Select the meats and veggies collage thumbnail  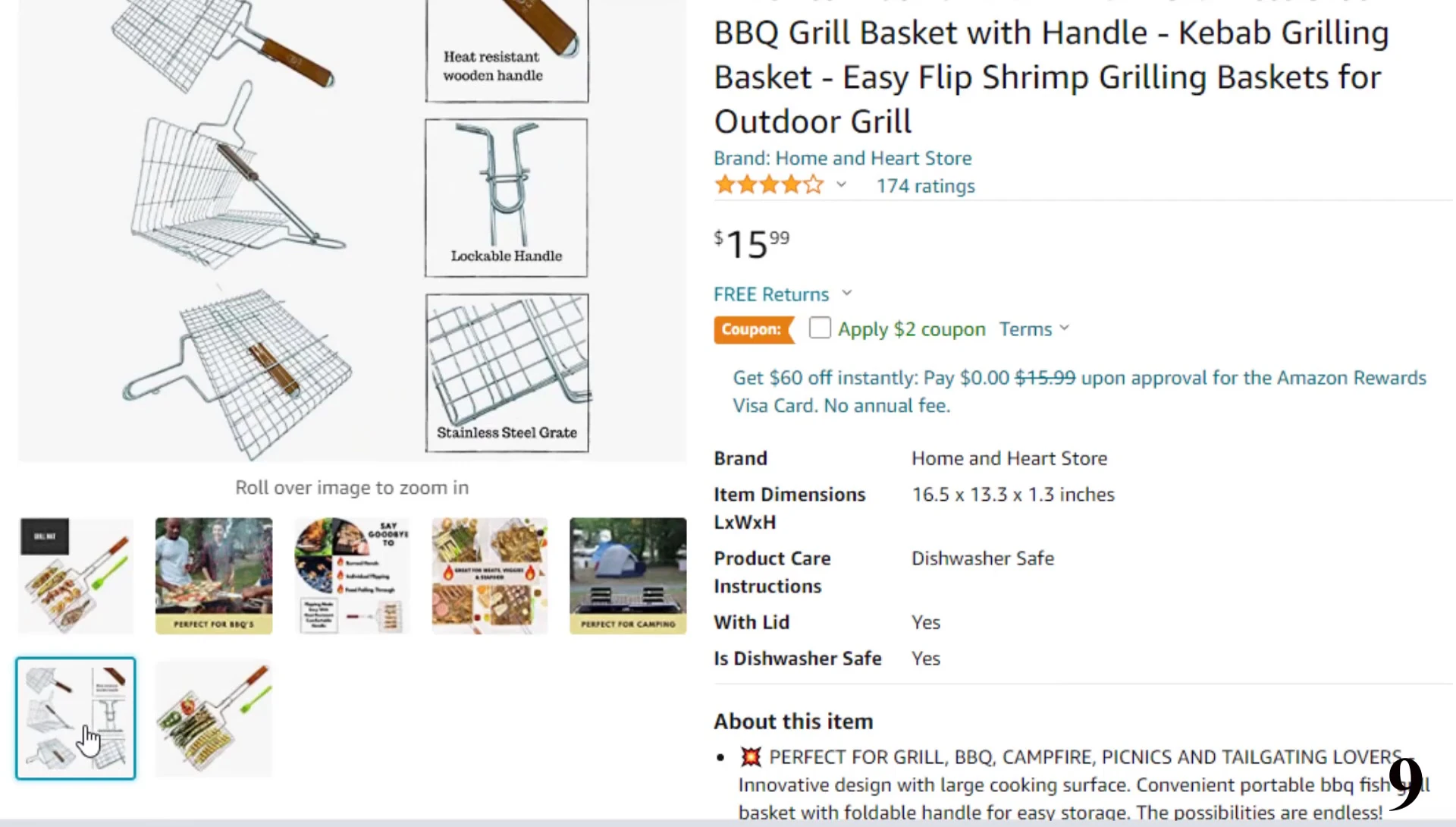point(490,576)
